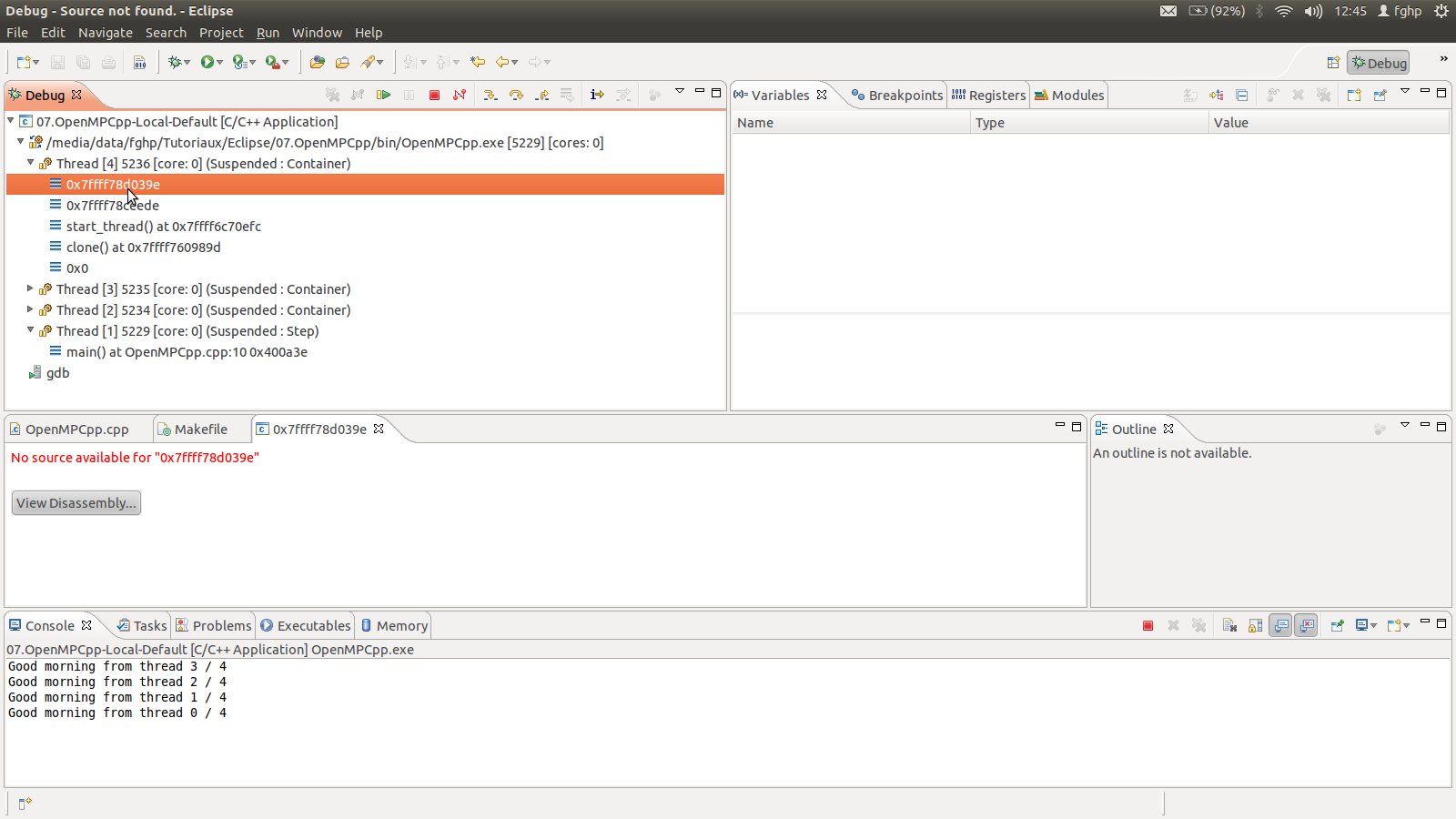Click the Debug perspective button
The image size is (1456, 819).
[x=1379, y=63]
